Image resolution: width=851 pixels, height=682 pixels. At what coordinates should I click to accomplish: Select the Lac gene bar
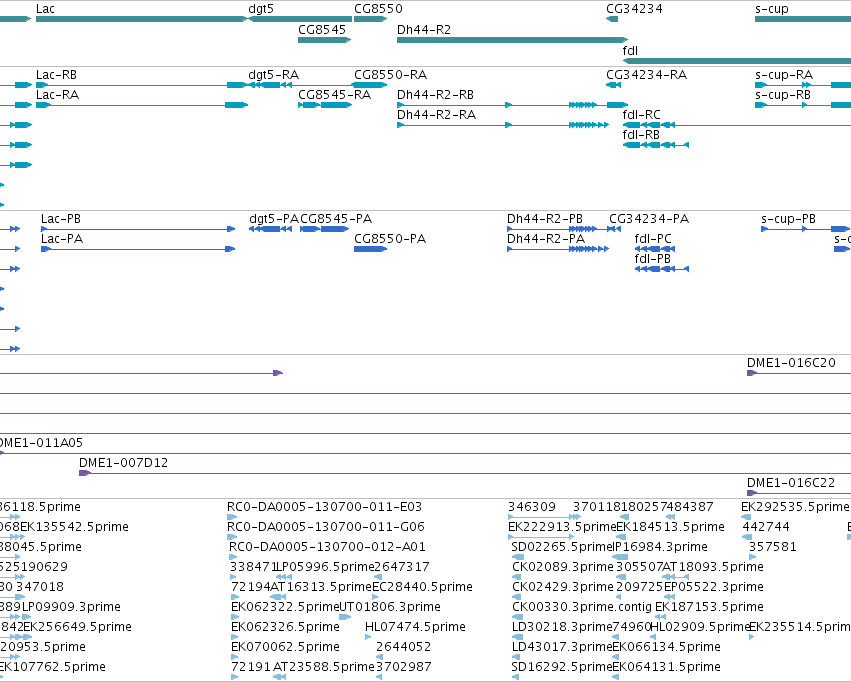tap(142, 19)
